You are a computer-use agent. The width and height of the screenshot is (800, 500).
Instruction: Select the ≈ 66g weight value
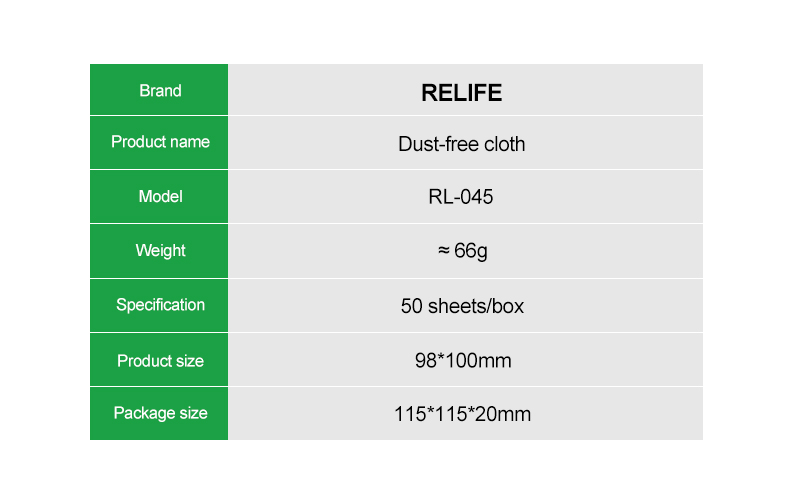(x=463, y=251)
